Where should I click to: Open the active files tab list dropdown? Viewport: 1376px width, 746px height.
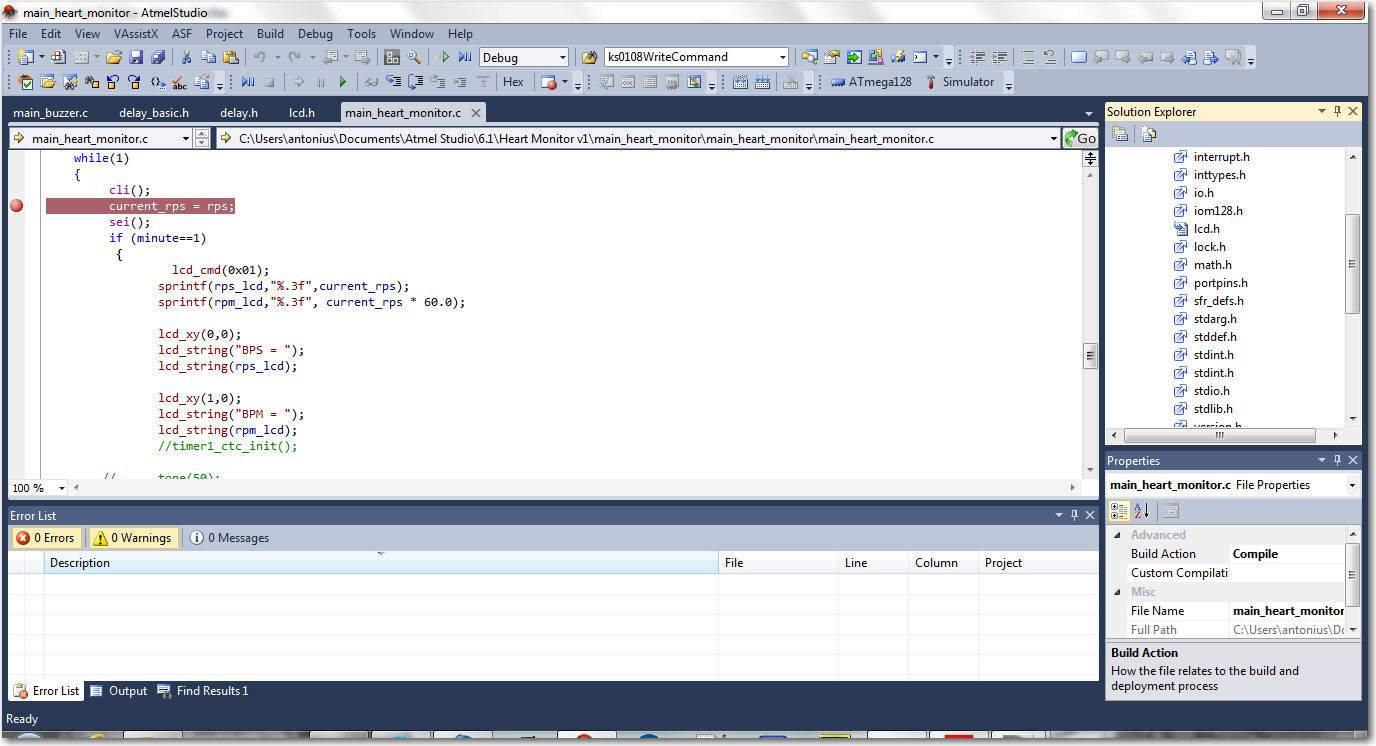(1089, 113)
